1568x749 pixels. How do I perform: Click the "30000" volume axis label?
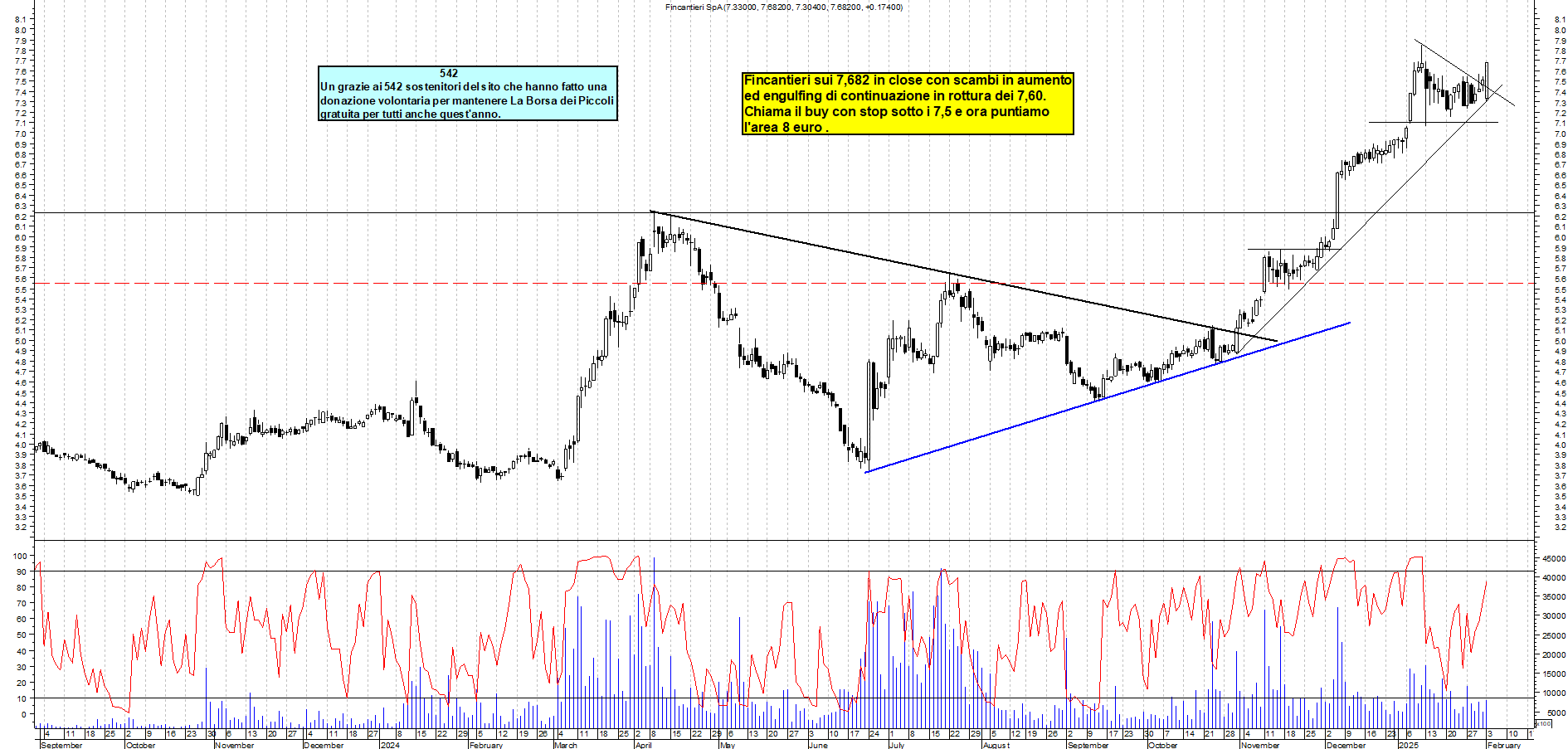(x=1554, y=616)
